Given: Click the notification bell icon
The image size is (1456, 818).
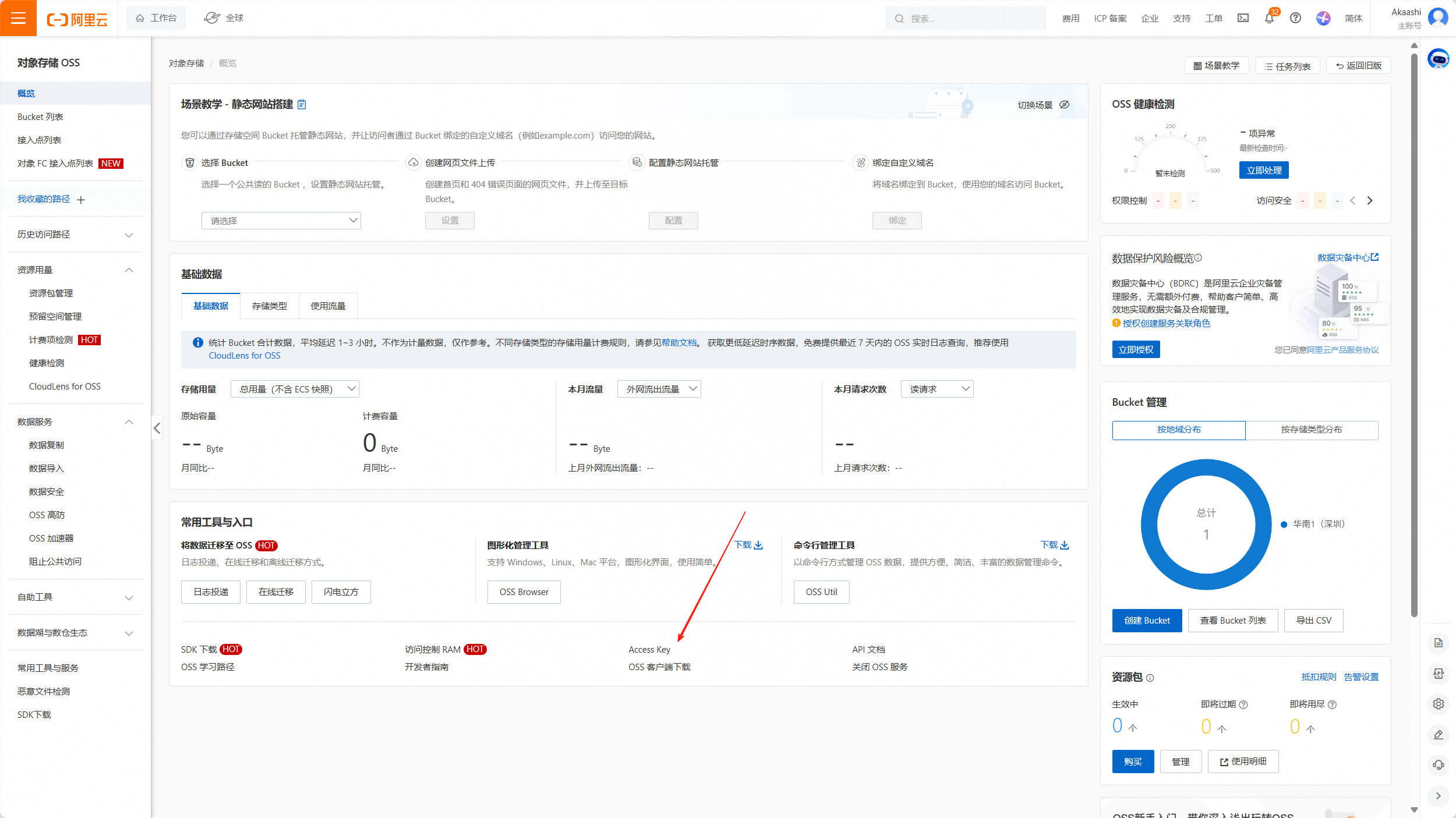Looking at the screenshot, I should click(x=1269, y=18).
